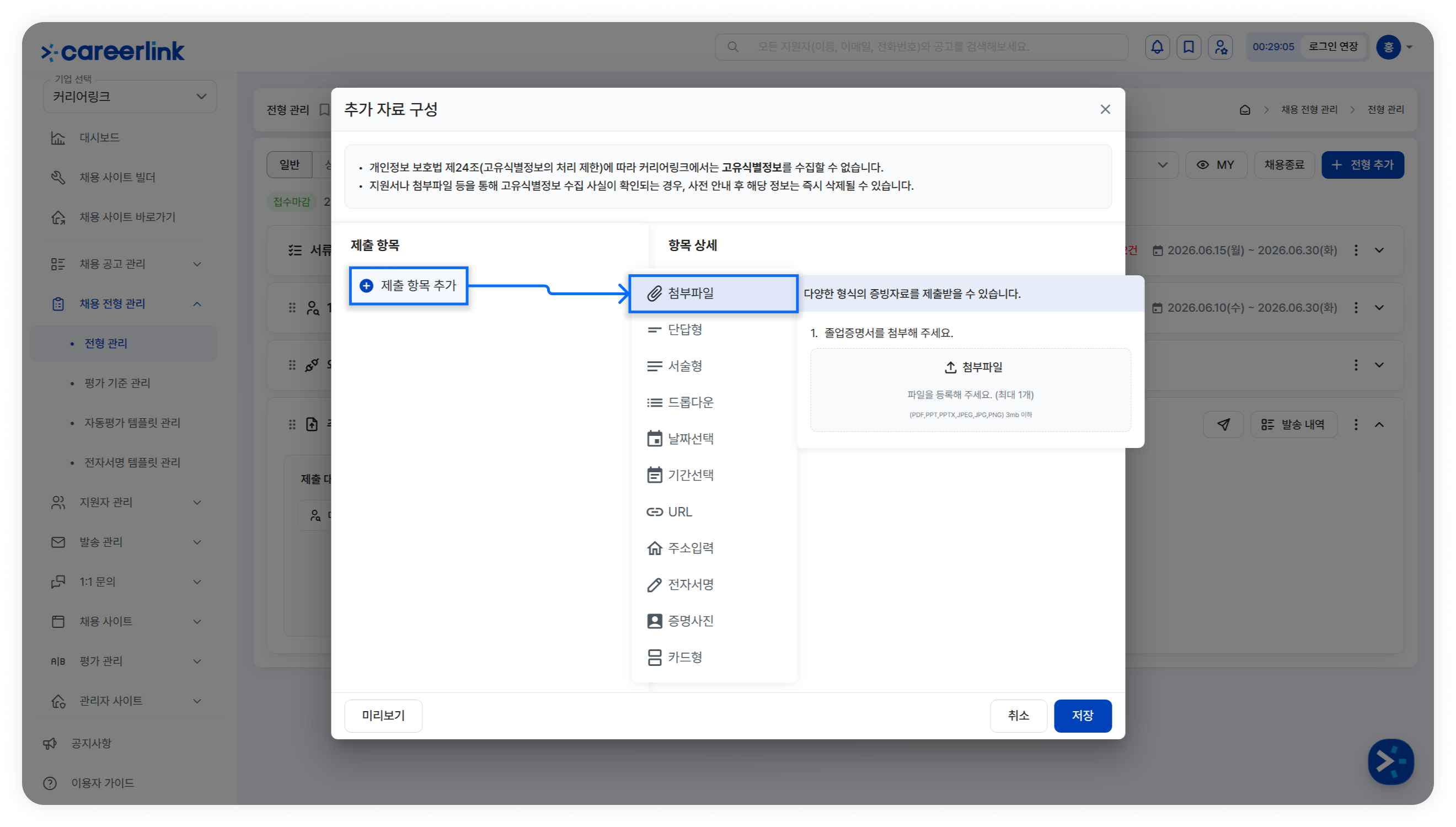
Task: Collapse the row beside 발송 내역
Action: [1379, 424]
